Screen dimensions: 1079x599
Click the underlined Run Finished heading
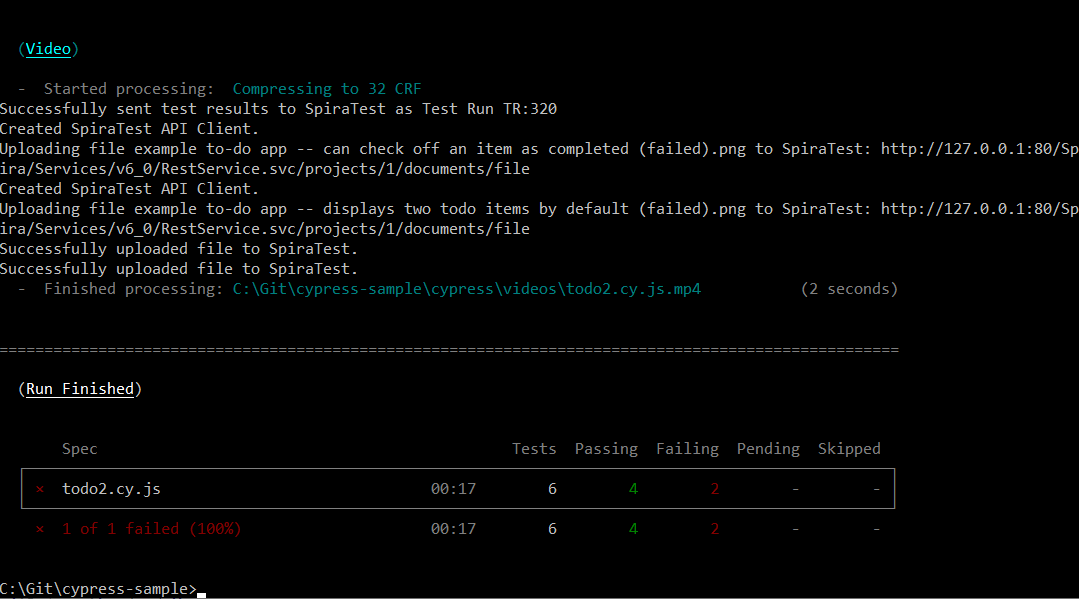pyautogui.click(x=79, y=389)
